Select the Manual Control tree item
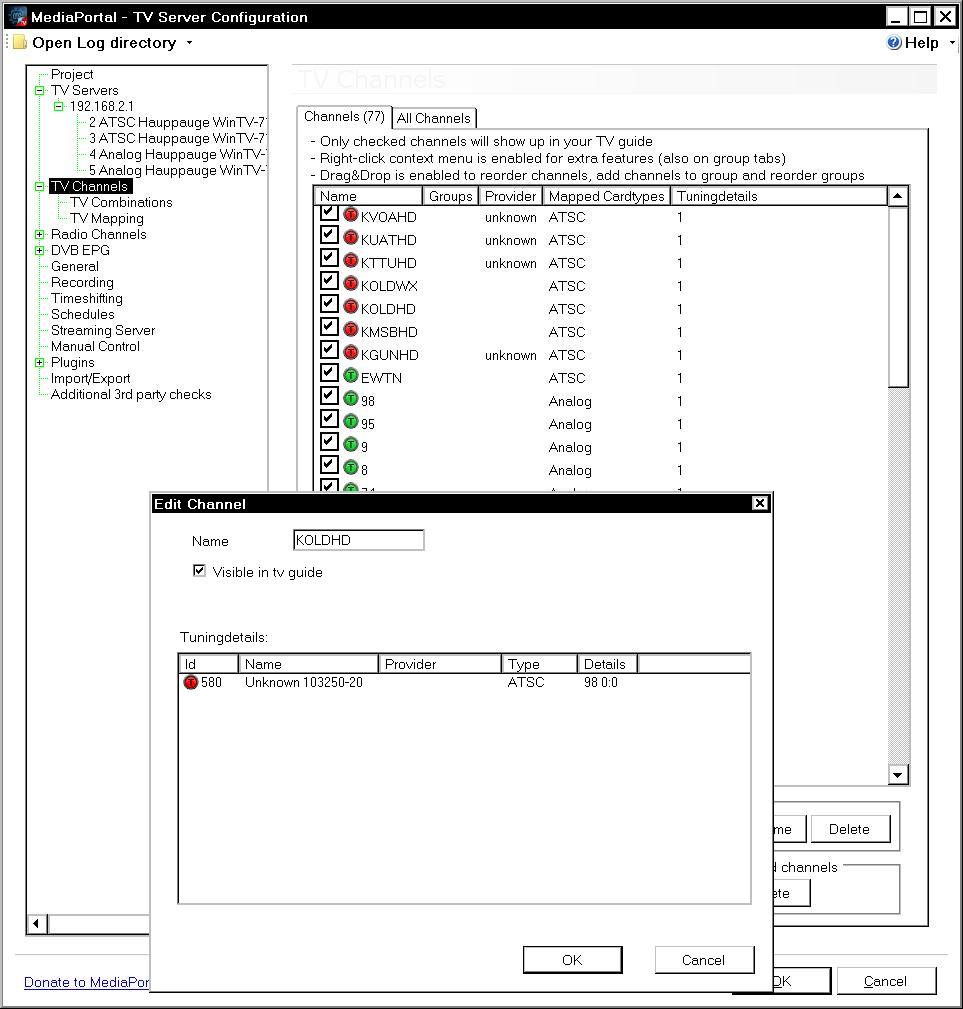This screenshot has height=1009, width=963. [95, 347]
